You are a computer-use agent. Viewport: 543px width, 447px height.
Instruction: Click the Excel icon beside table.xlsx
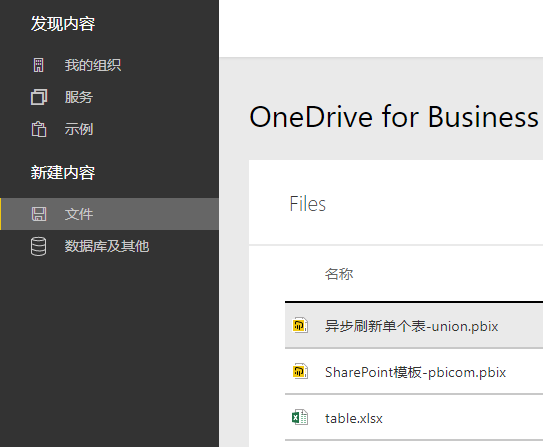300,417
